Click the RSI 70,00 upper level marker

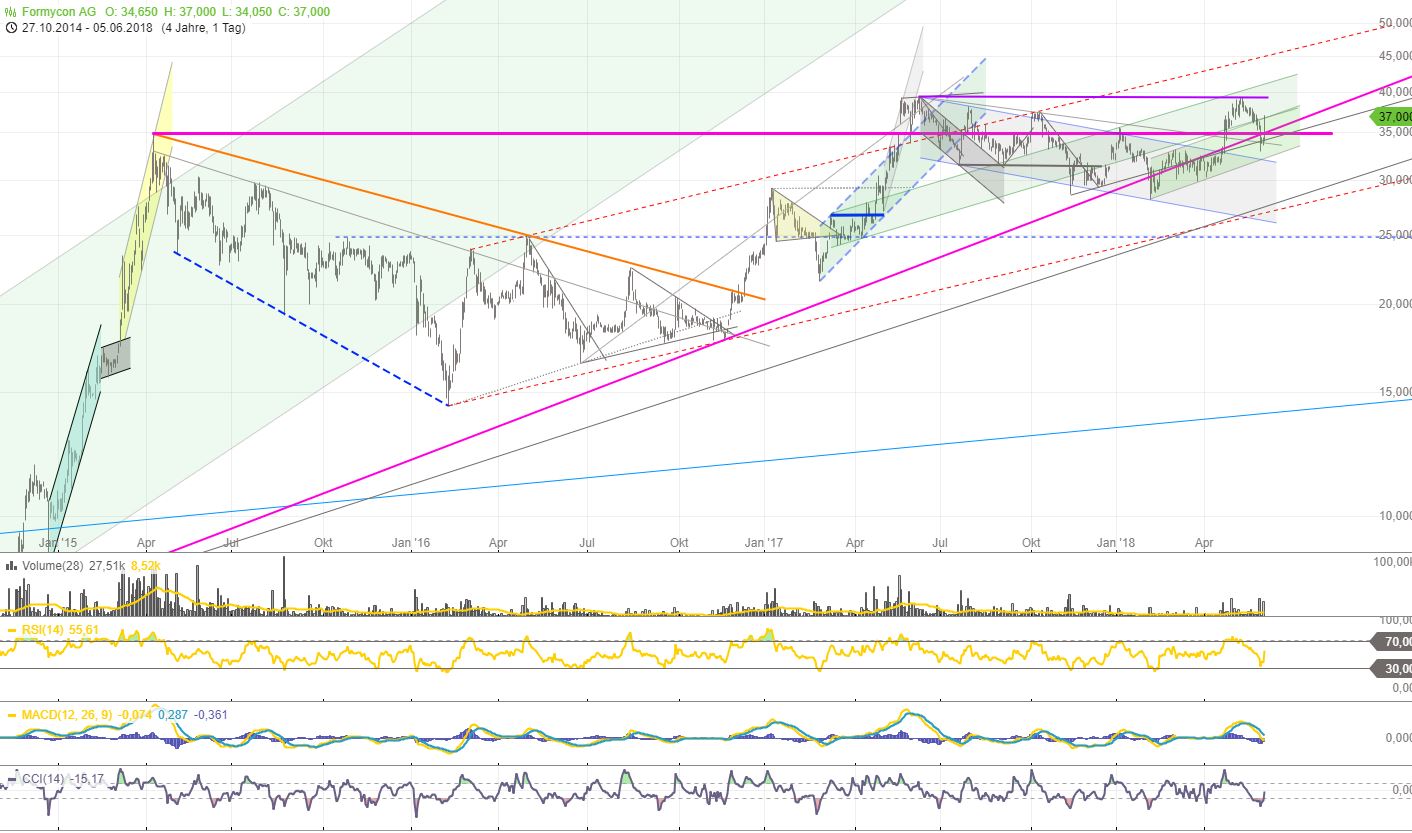[x=1391, y=641]
